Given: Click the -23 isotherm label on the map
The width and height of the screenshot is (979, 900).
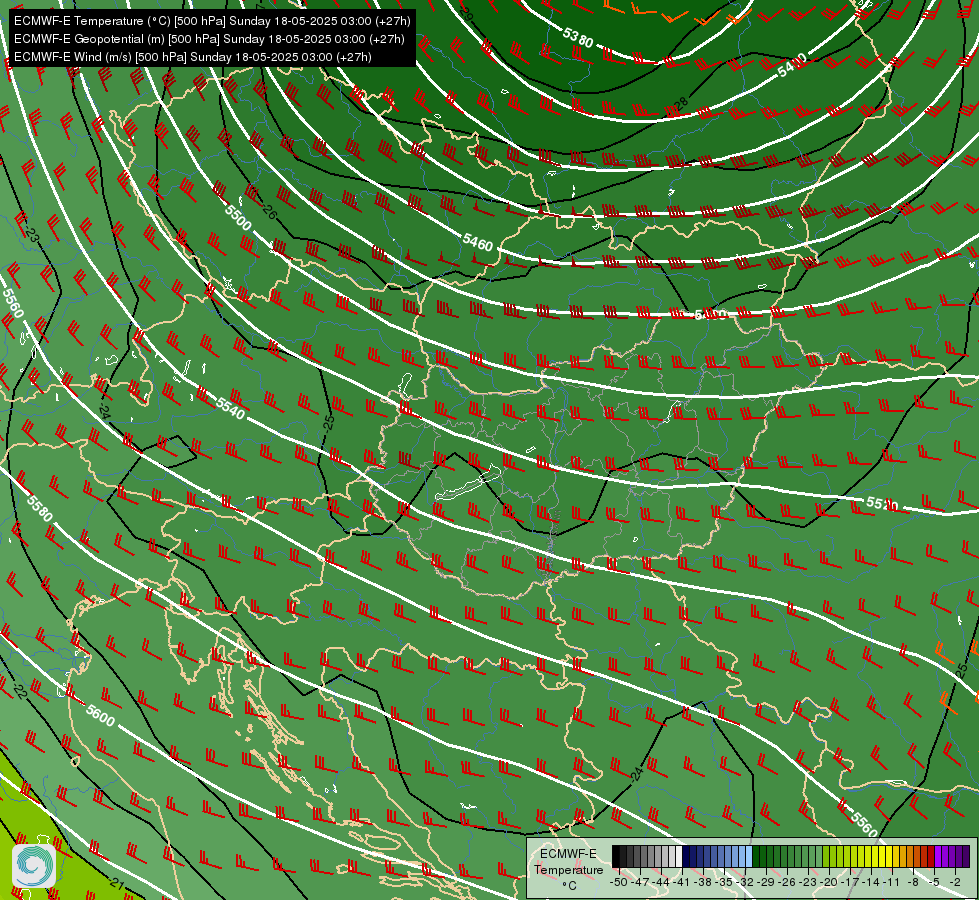Looking at the screenshot, I should pos(32,234).
